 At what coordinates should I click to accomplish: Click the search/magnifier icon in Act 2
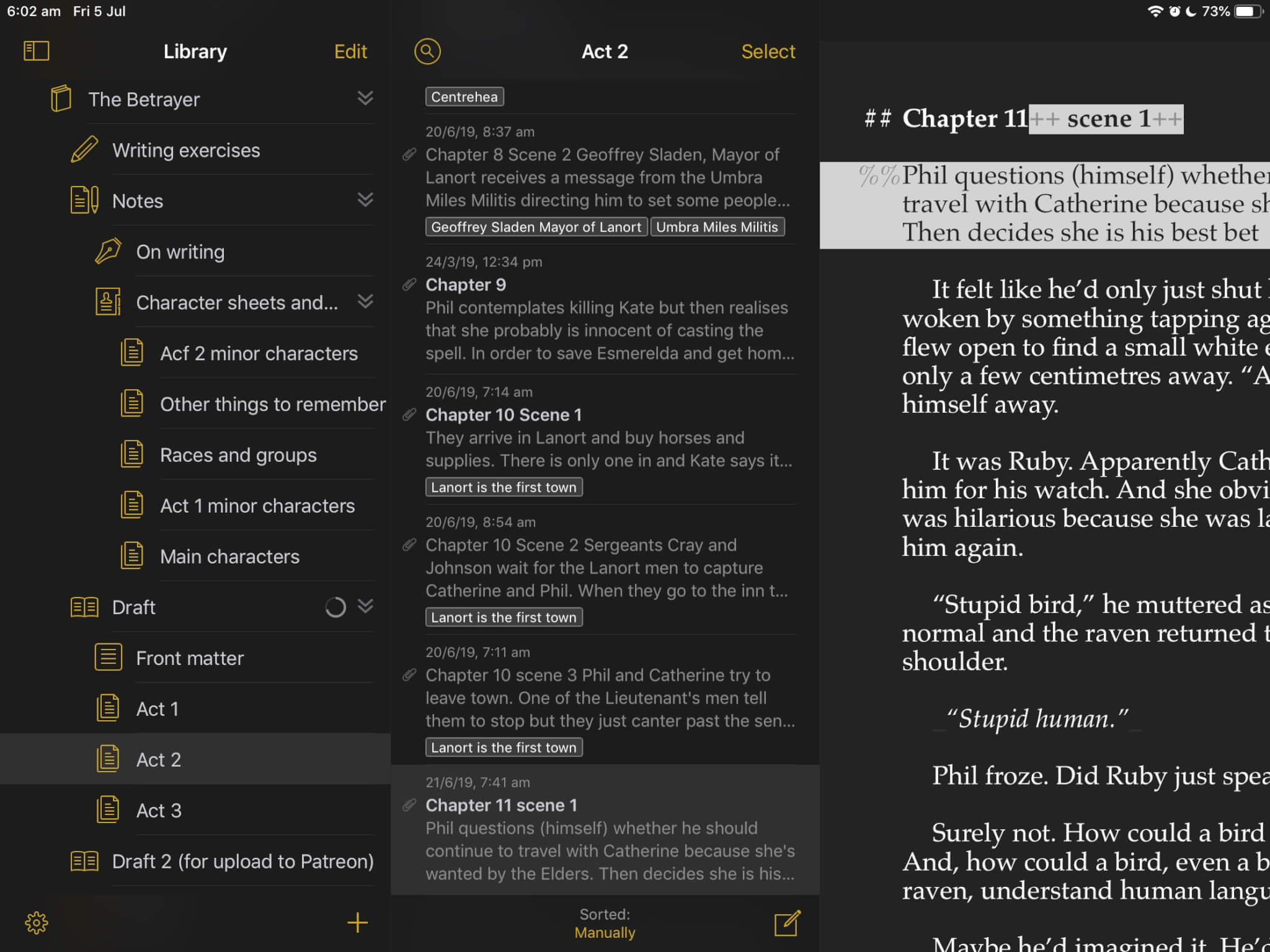tap(428, 51)
